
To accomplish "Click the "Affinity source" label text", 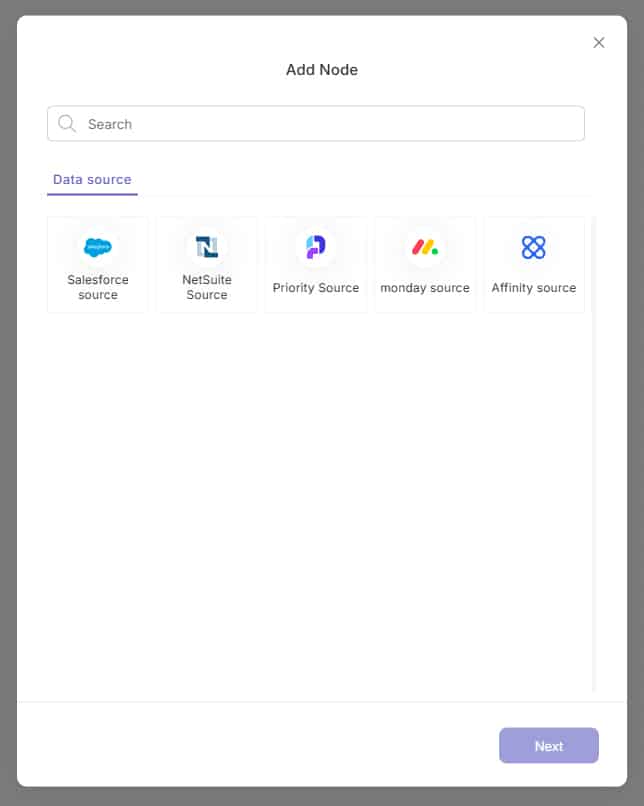I will (533, 288).
